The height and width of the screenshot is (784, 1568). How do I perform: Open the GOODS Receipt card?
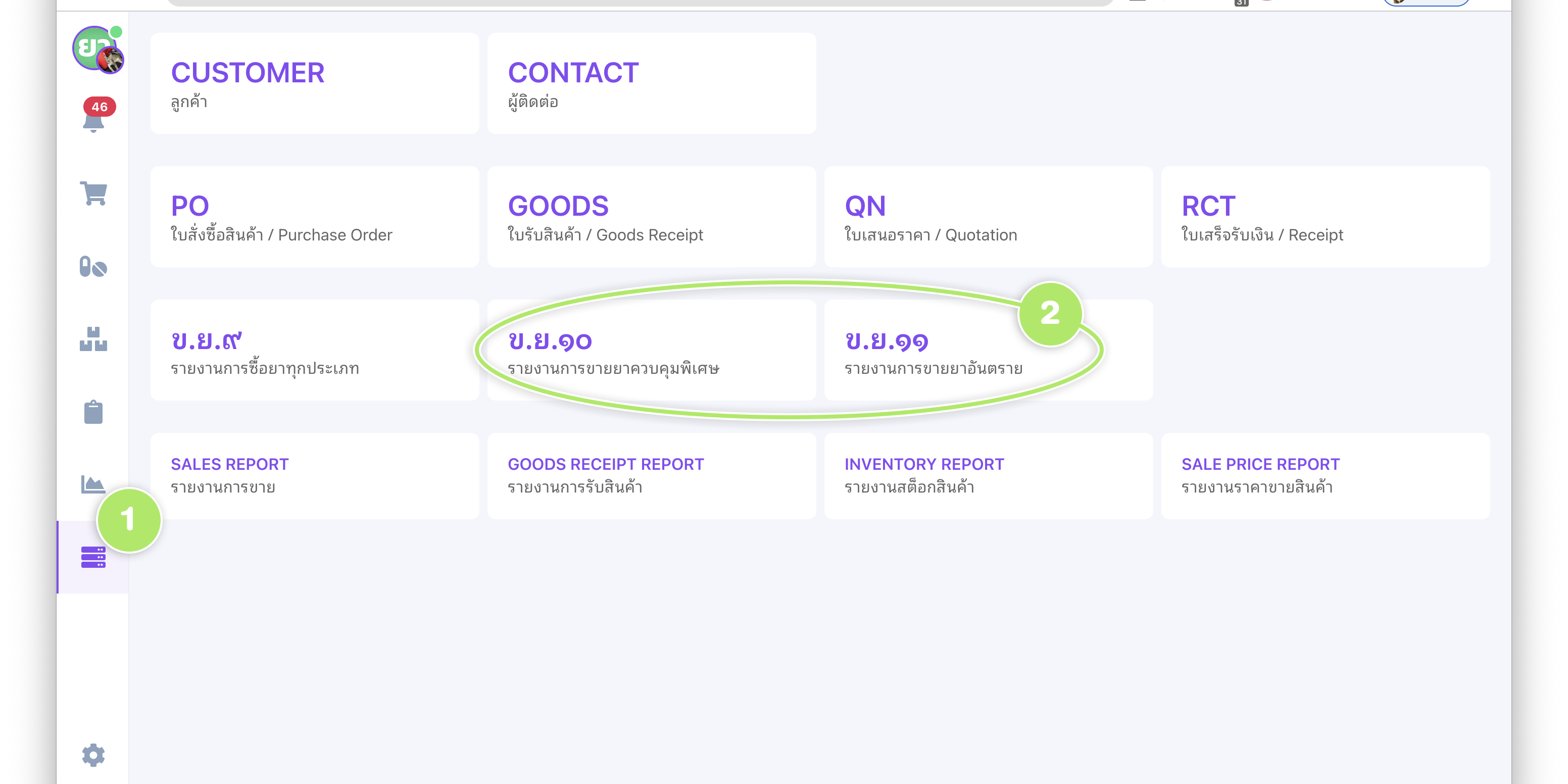pyautogui.click(x=651, y=217)
